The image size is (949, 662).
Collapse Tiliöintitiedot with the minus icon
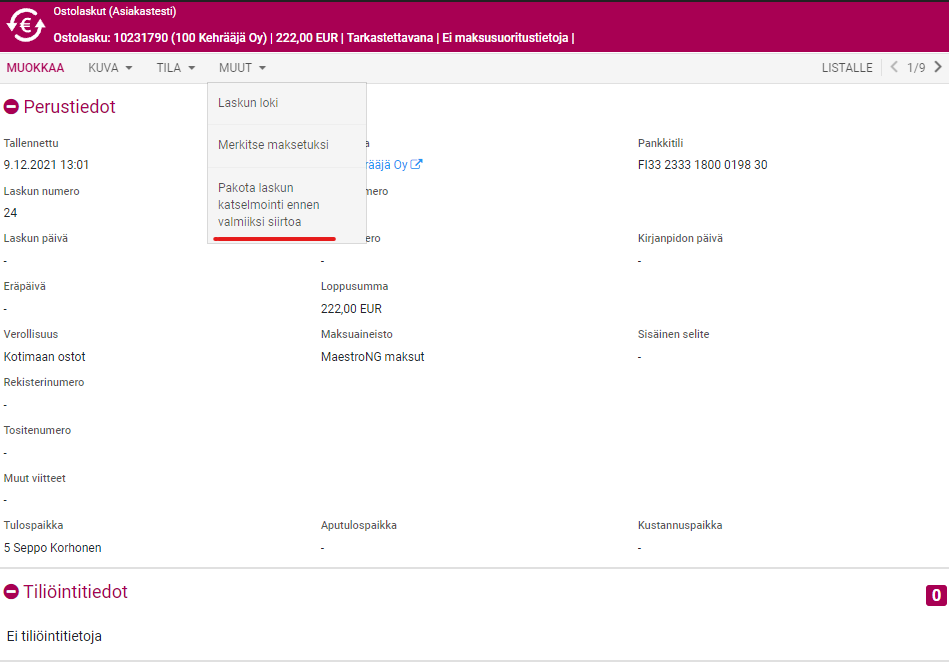click(11, 592)
